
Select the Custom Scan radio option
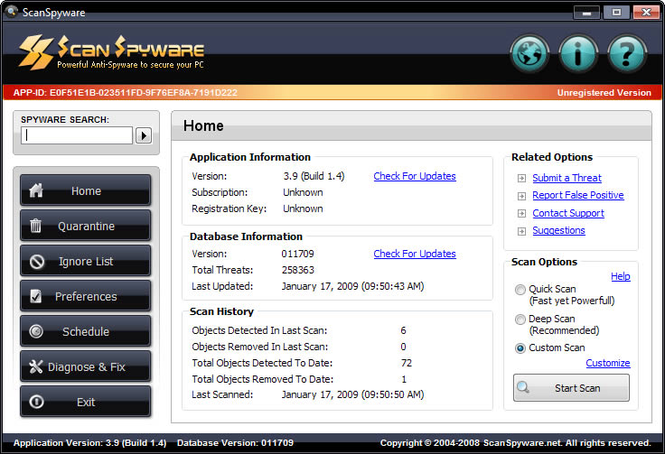520,348
